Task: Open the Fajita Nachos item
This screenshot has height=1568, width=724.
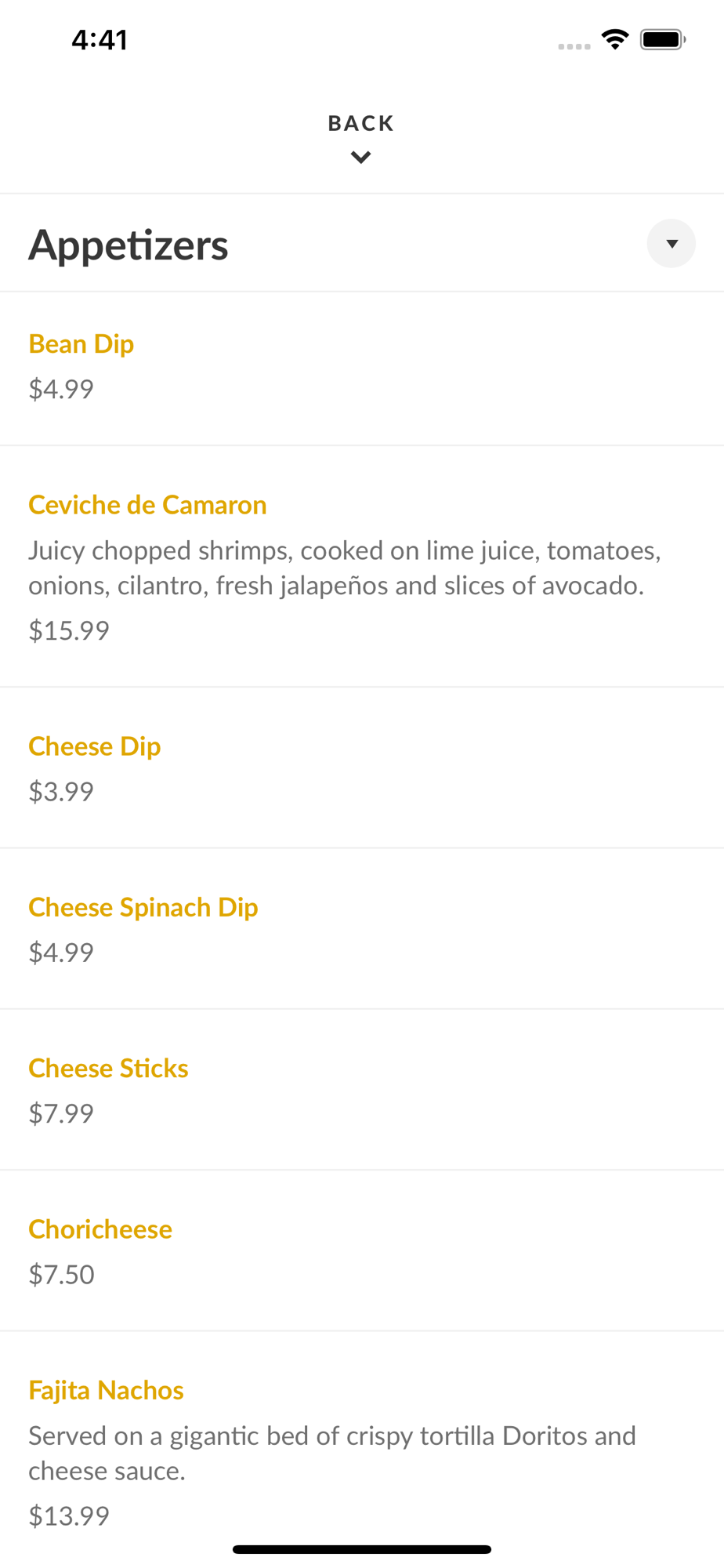Action: point(106,1390)
